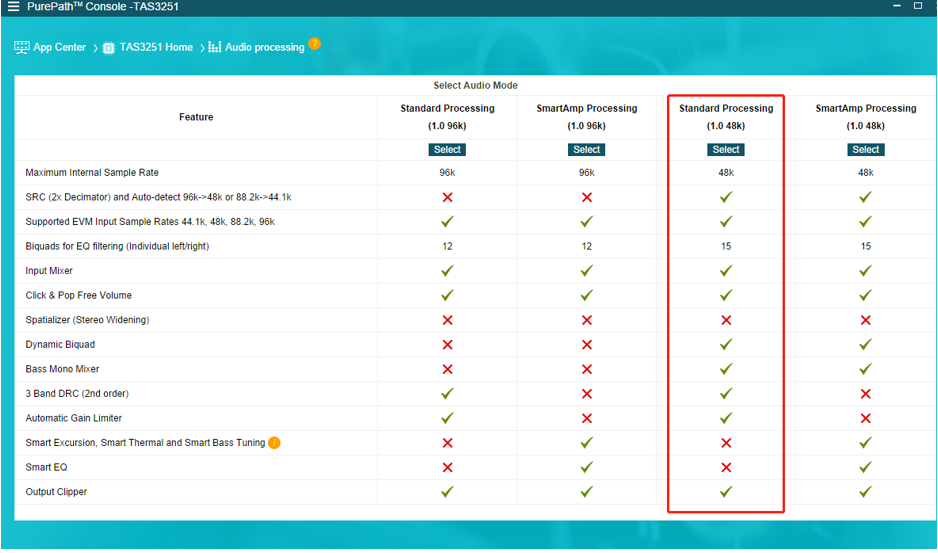938x553 pixels.
Task: Click 3 Band DRC check under Standard 96k
Action: pos(447,394)
